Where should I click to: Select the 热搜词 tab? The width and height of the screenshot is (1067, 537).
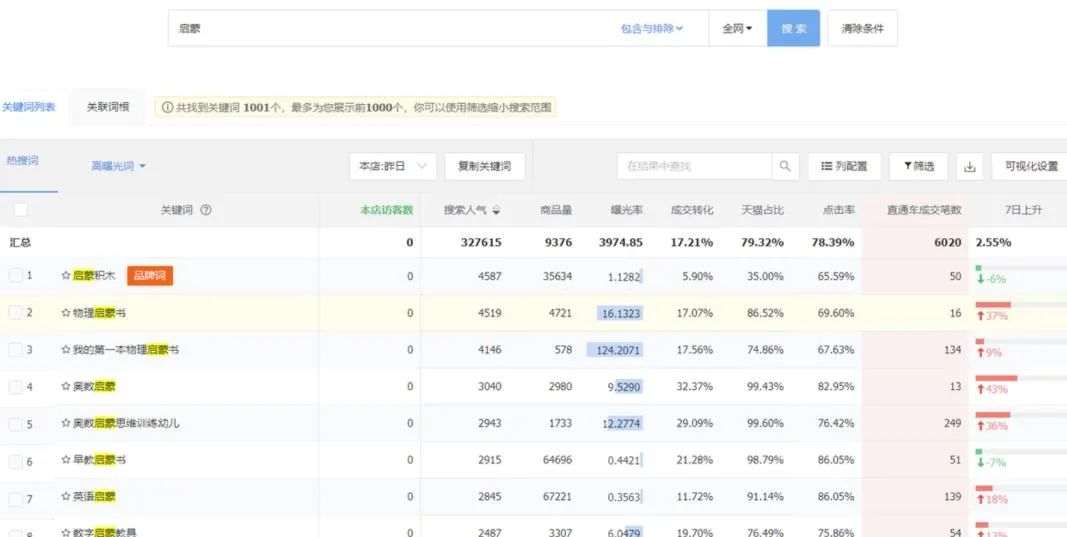pos(22,161)
